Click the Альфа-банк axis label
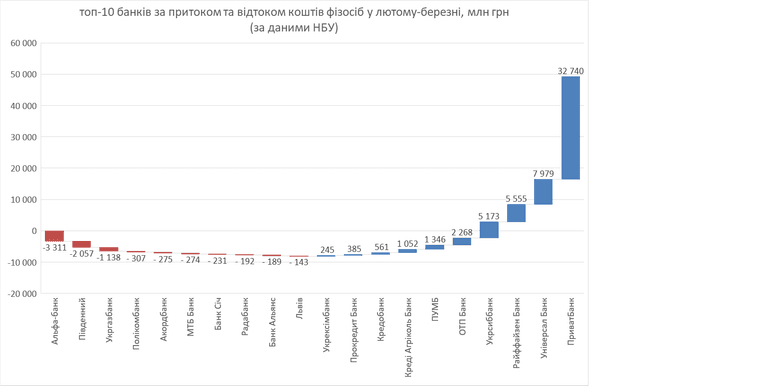 pos(55,321)
